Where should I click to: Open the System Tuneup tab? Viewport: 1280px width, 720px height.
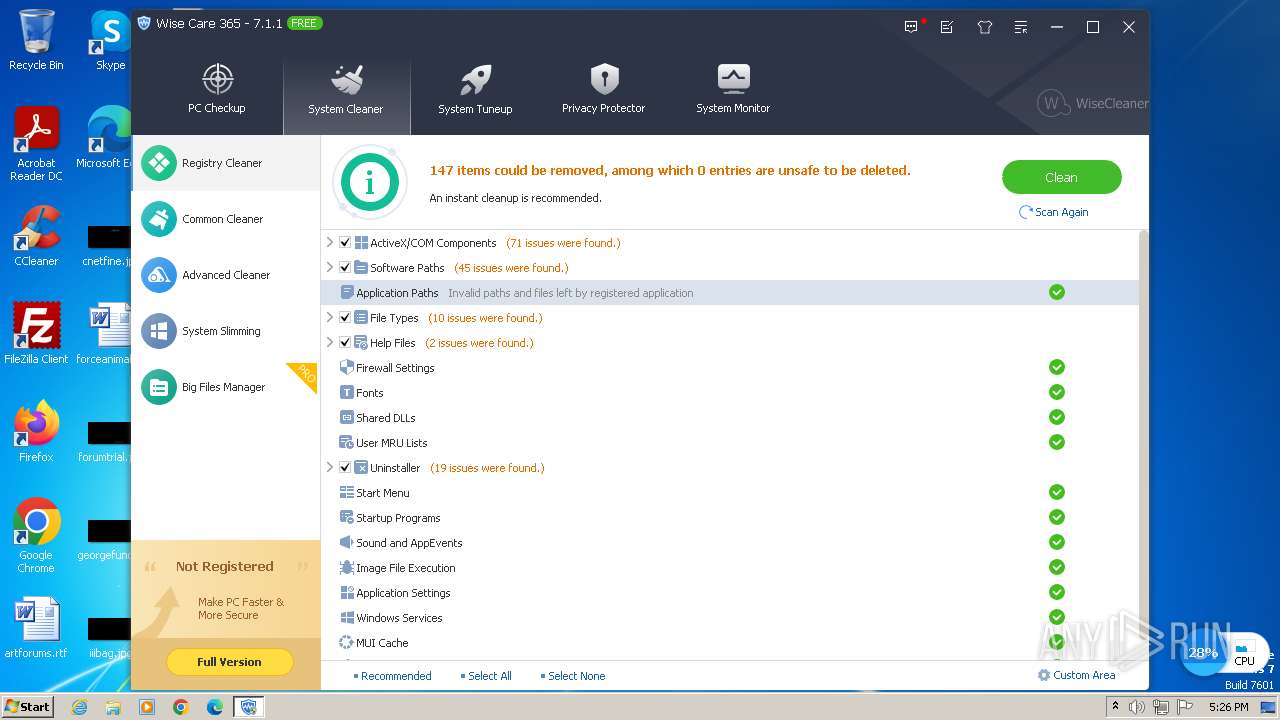pyautogui.click(x=475, y=90)
